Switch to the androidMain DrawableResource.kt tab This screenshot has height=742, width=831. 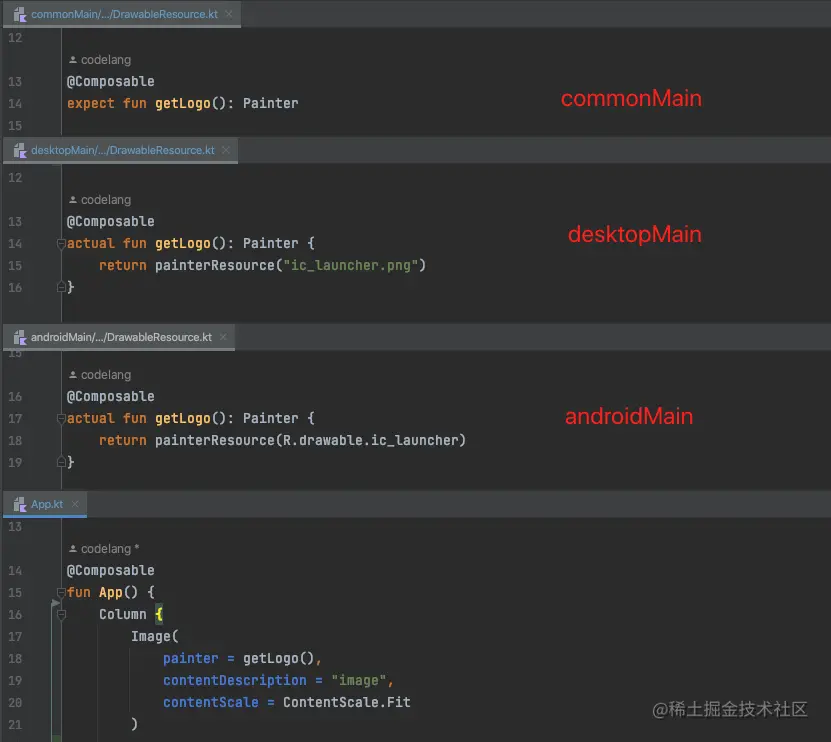[x=121, y=337]
